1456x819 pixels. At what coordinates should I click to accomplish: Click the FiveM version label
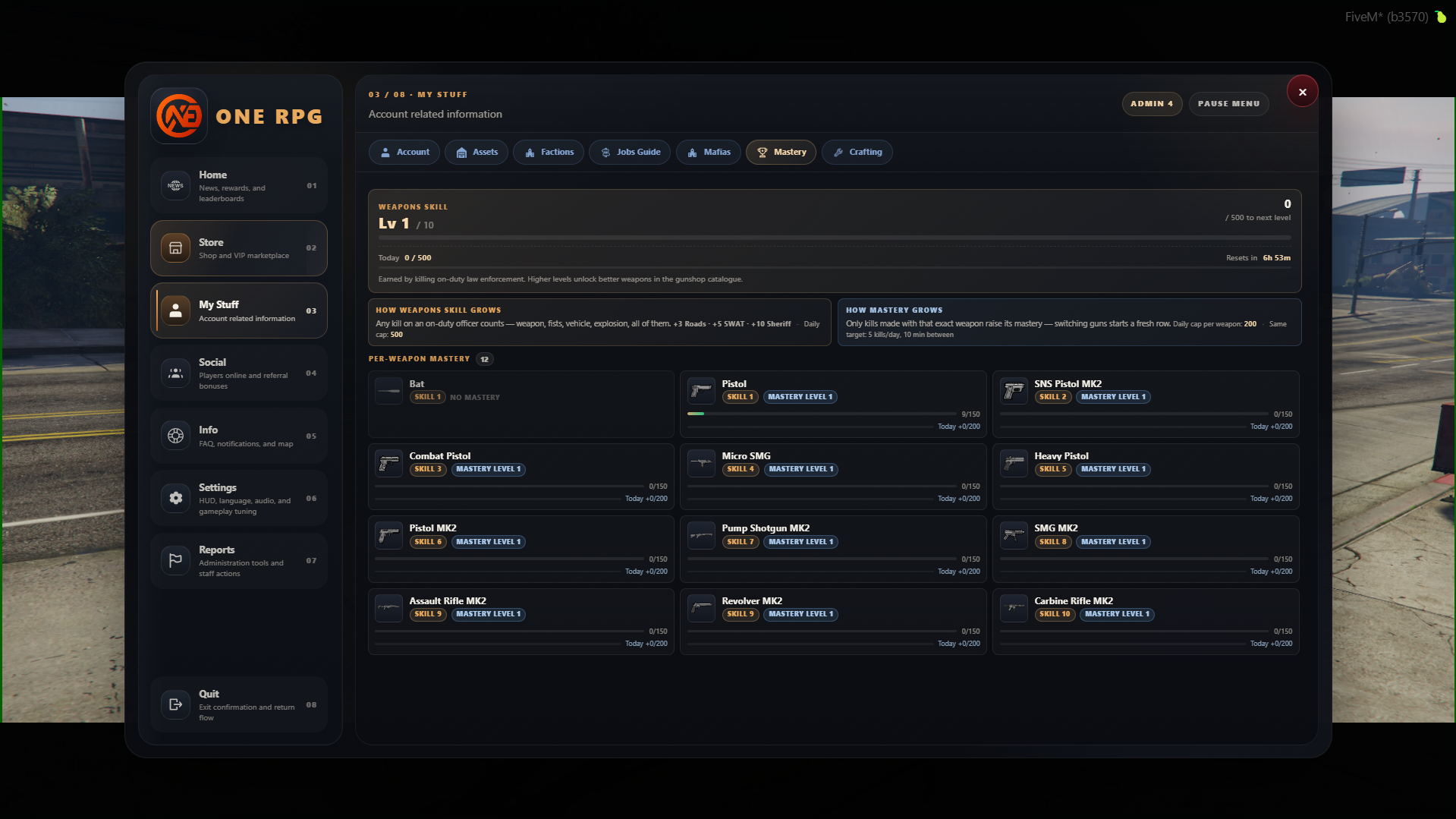1386,17
